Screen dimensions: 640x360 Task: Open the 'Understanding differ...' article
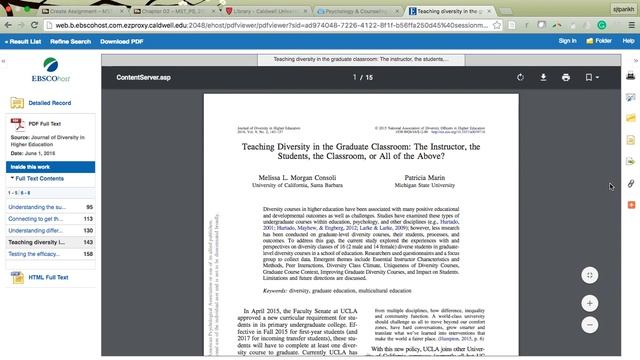click(35, 231)
